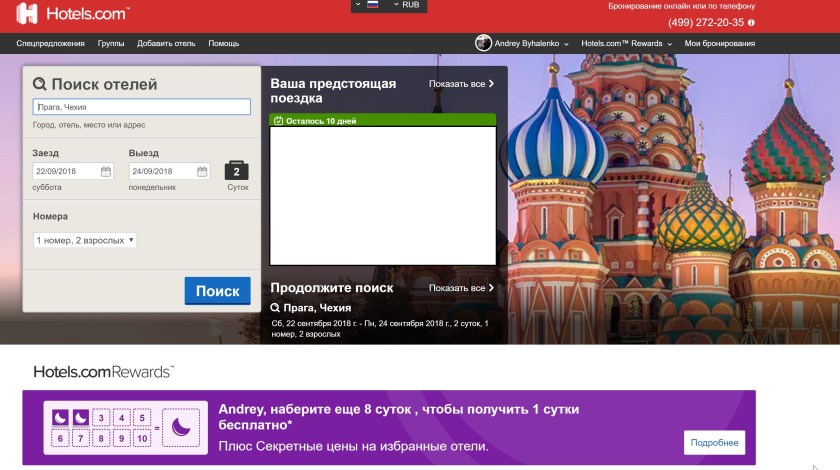Click the Hotels.com Rewards heading logo
This screenshot has height=470, width=840.
pos(103,372)
